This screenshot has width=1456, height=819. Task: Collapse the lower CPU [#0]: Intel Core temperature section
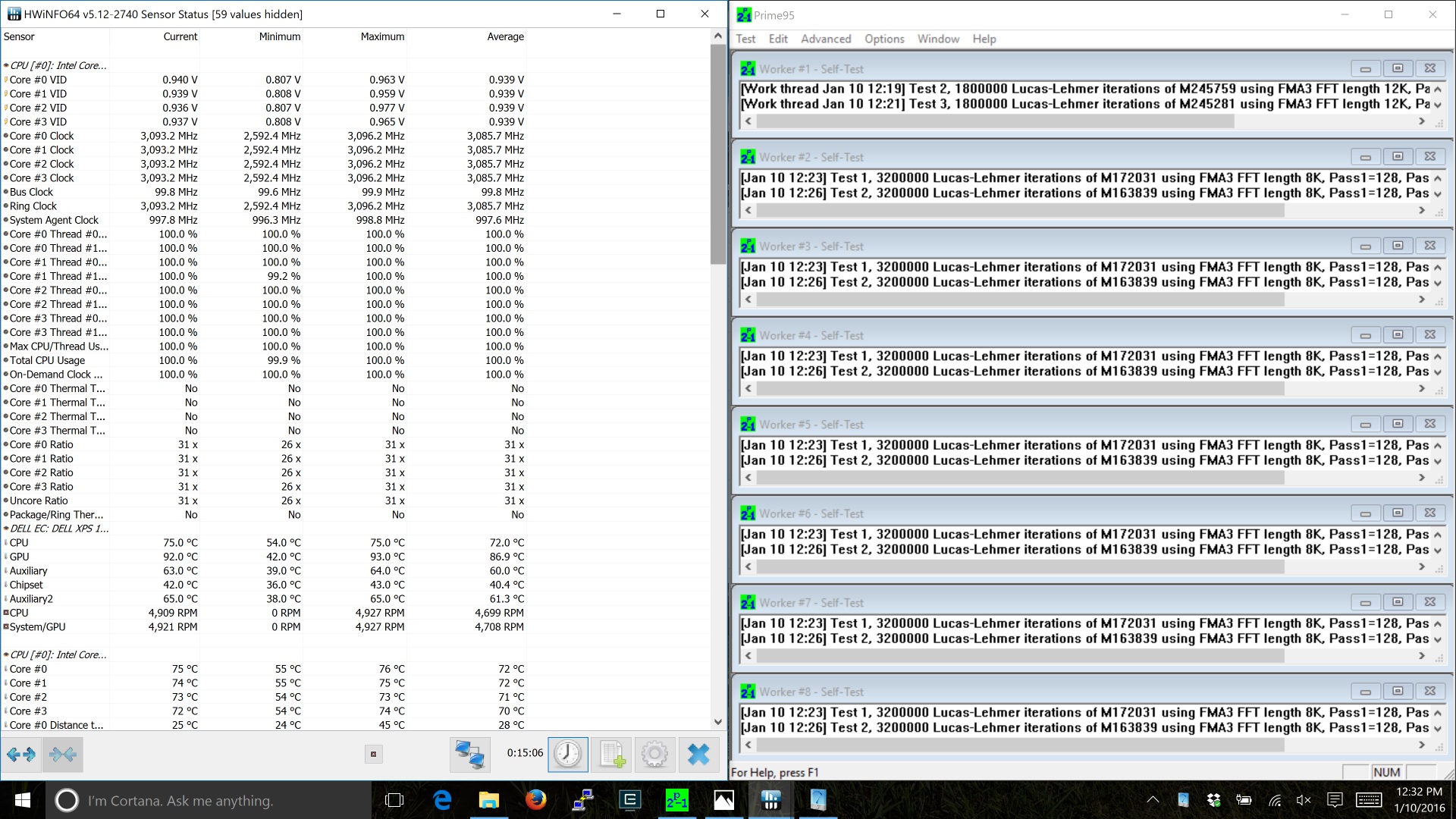(x=6, y=655)
